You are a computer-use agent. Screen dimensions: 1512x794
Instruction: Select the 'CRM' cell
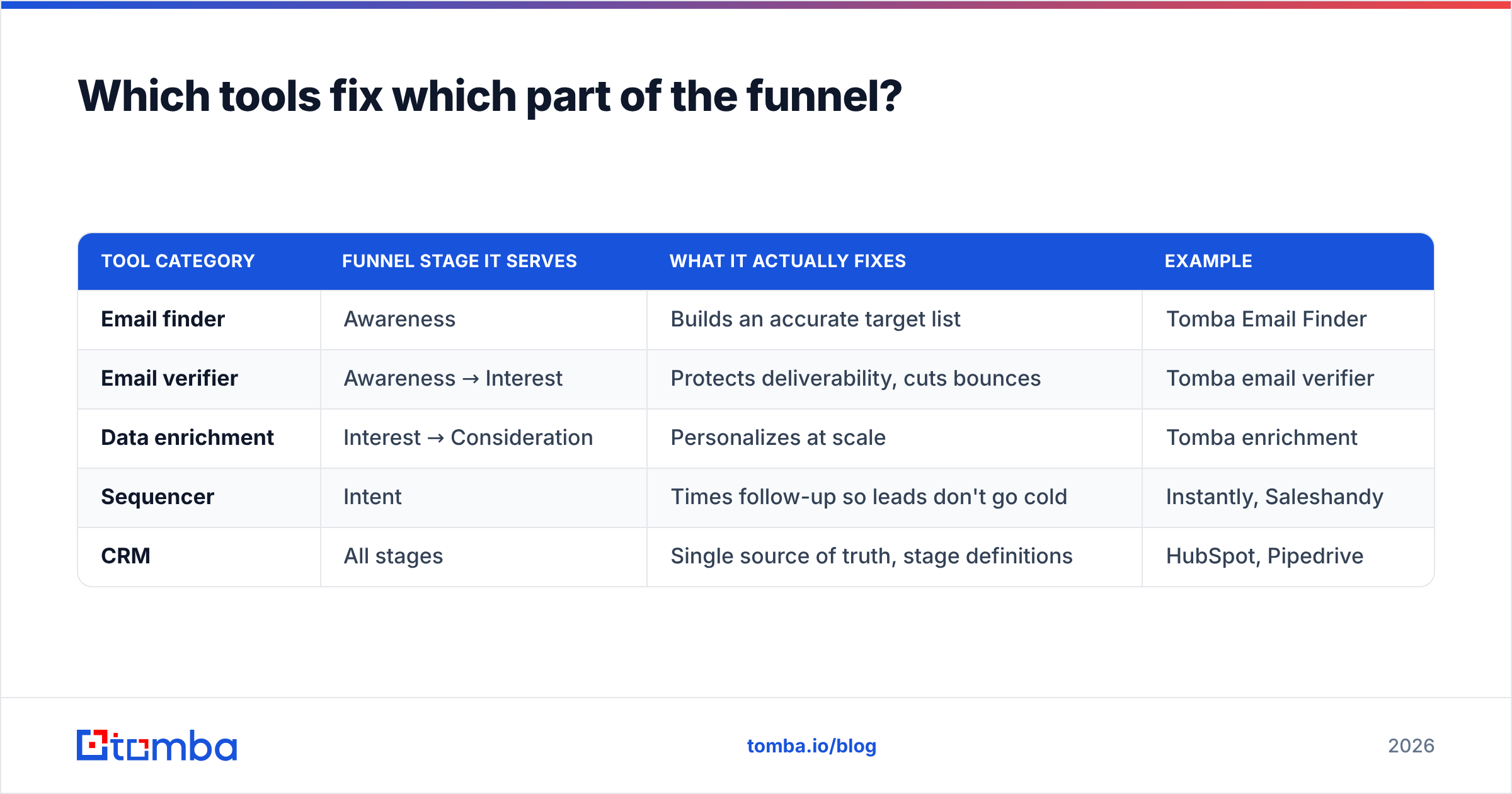pyautogui.click(x=199, y=556)
